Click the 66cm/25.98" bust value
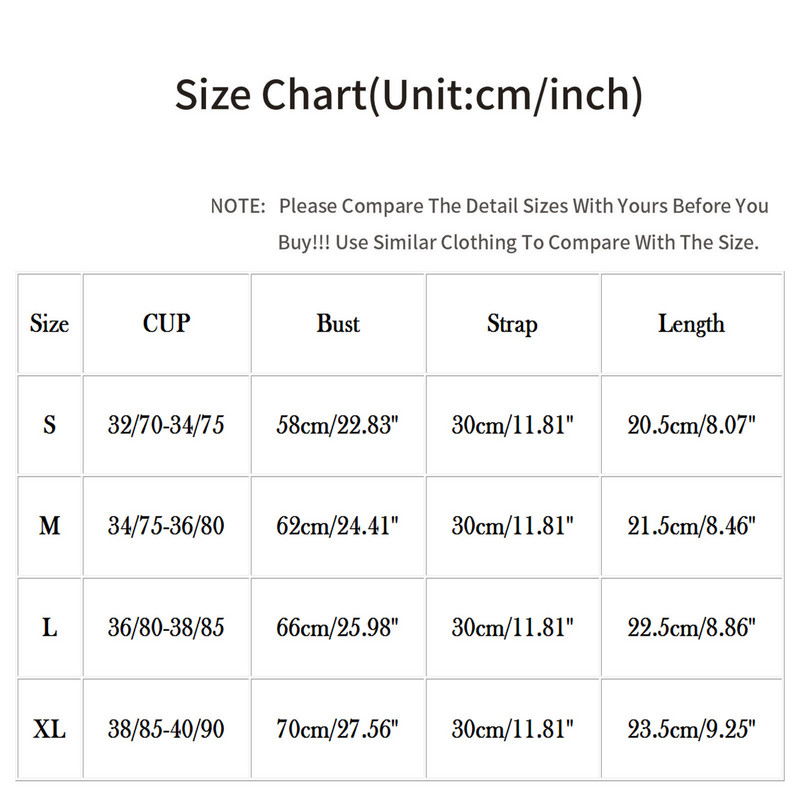 coord(338,628)
